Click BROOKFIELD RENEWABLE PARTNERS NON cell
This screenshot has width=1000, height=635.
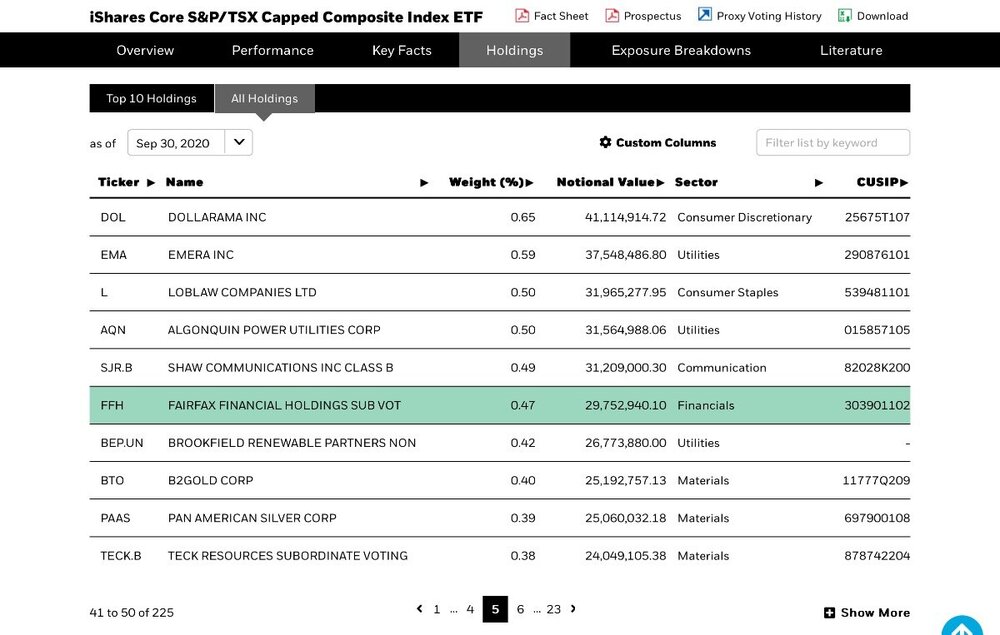[292, 443]
